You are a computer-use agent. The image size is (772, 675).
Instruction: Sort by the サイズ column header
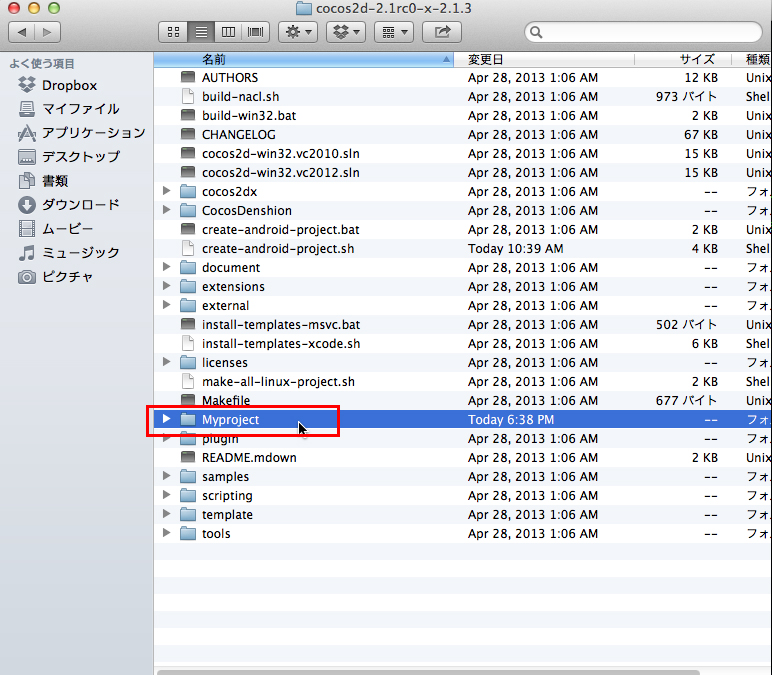[x=683, y=60]
